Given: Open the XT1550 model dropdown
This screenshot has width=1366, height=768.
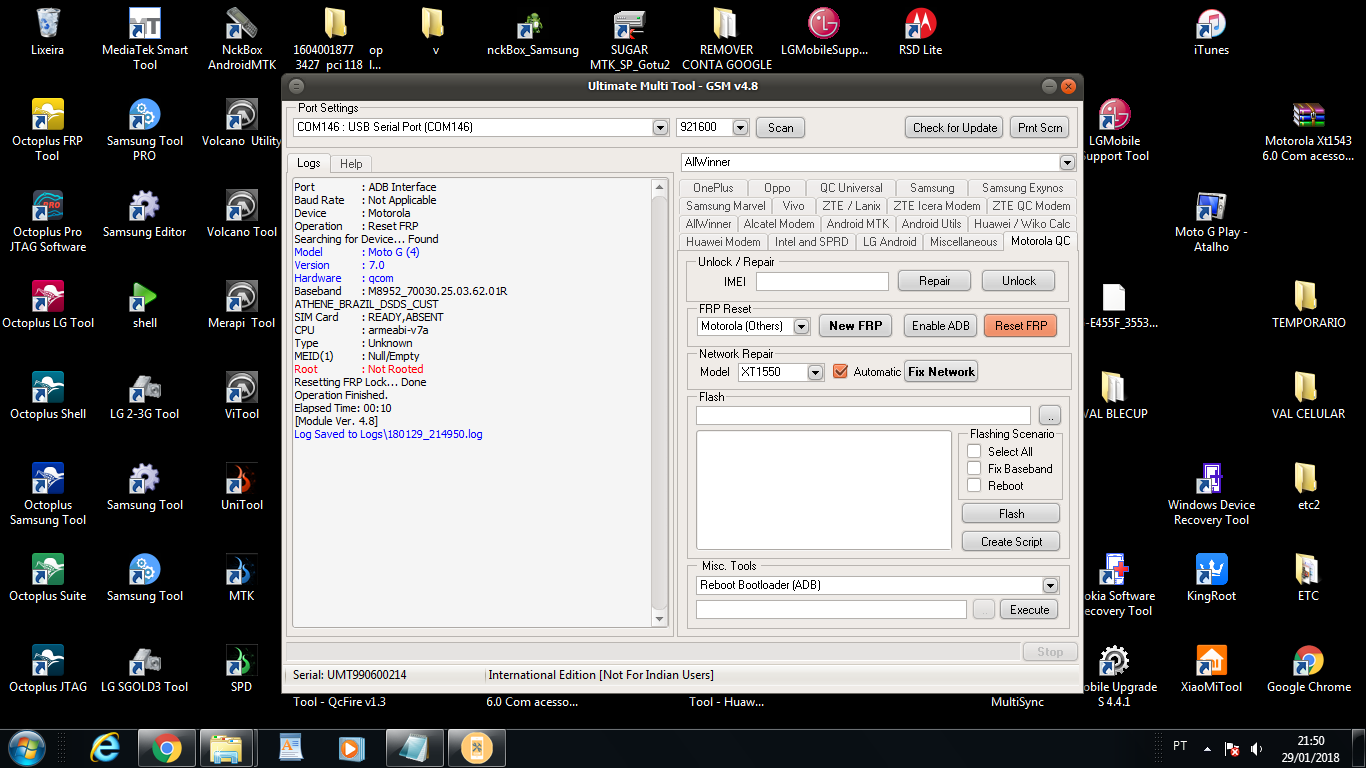Looking at the screenshot, I should (x=815, y=372).
